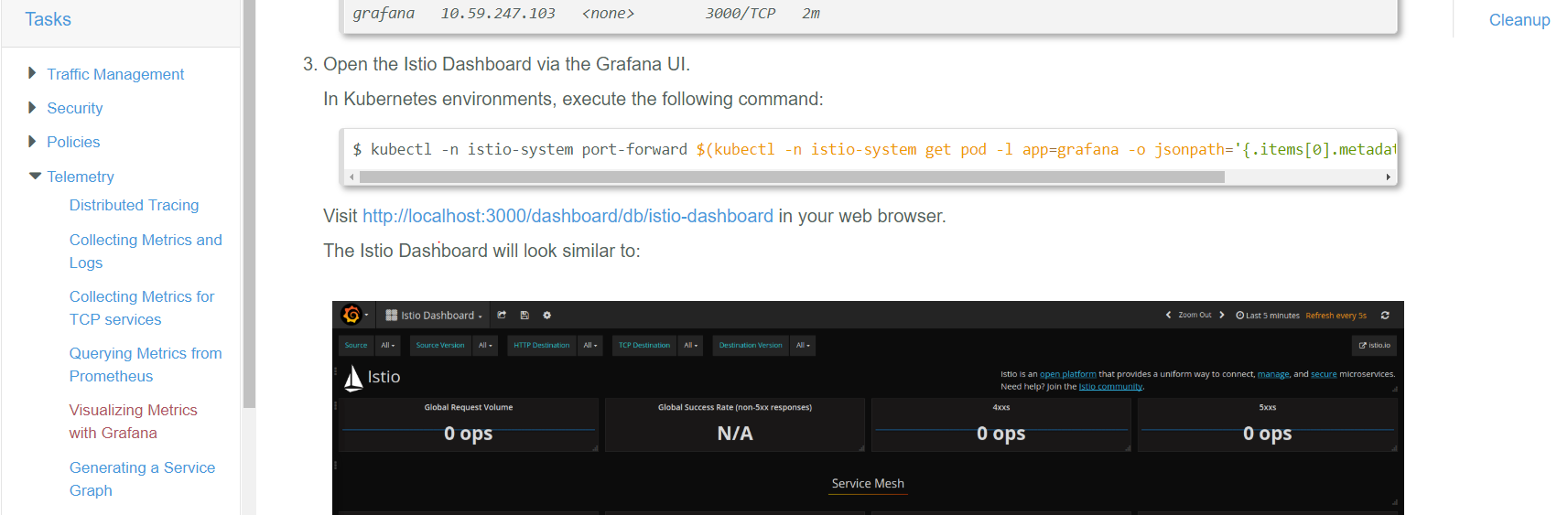The width and height of the screenshot is (1568, 515).
Task: Click the time range shift-right chevron
Action: (1221, 315)
